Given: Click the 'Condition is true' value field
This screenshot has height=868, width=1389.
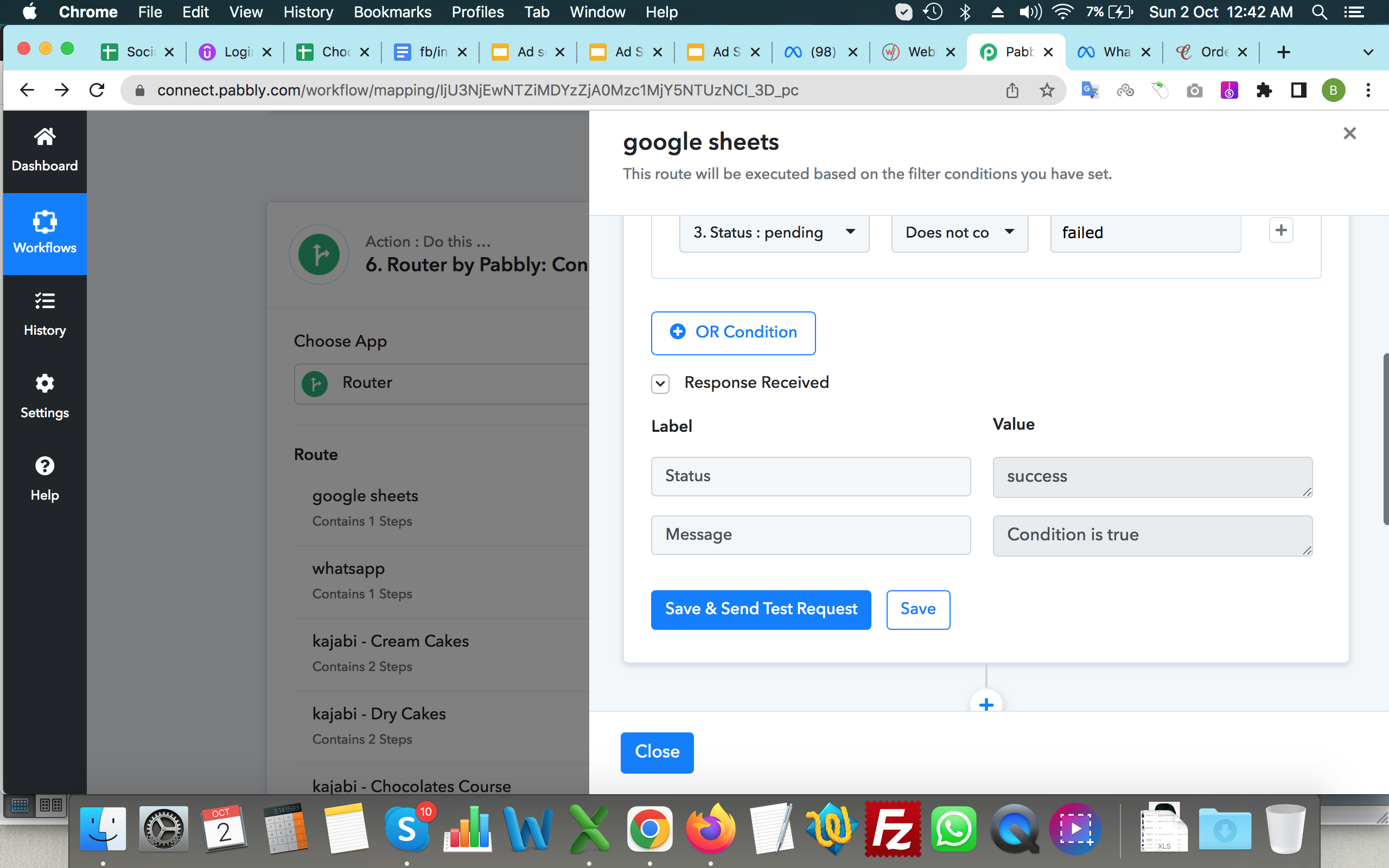Looking at the screenshot, I should click(1152, 535).
